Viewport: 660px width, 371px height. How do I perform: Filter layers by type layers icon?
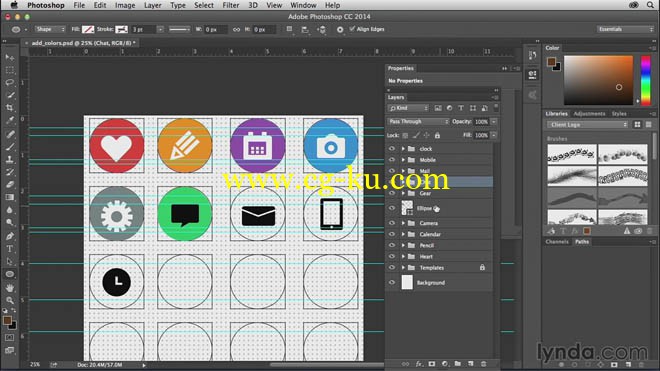pyautogui.click(x=461, y=108)
